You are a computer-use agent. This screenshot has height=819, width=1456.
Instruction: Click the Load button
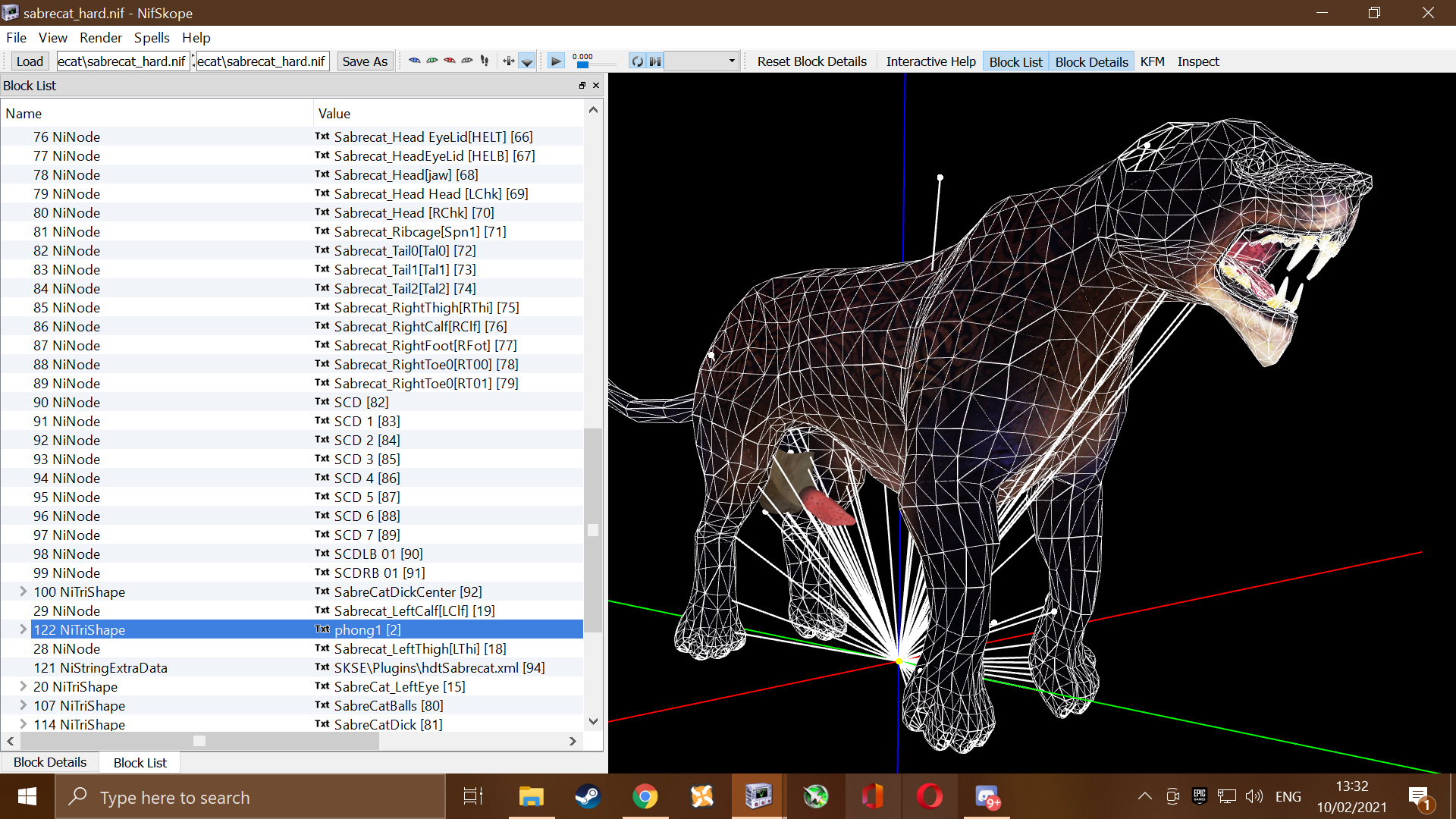pos(30,61)
